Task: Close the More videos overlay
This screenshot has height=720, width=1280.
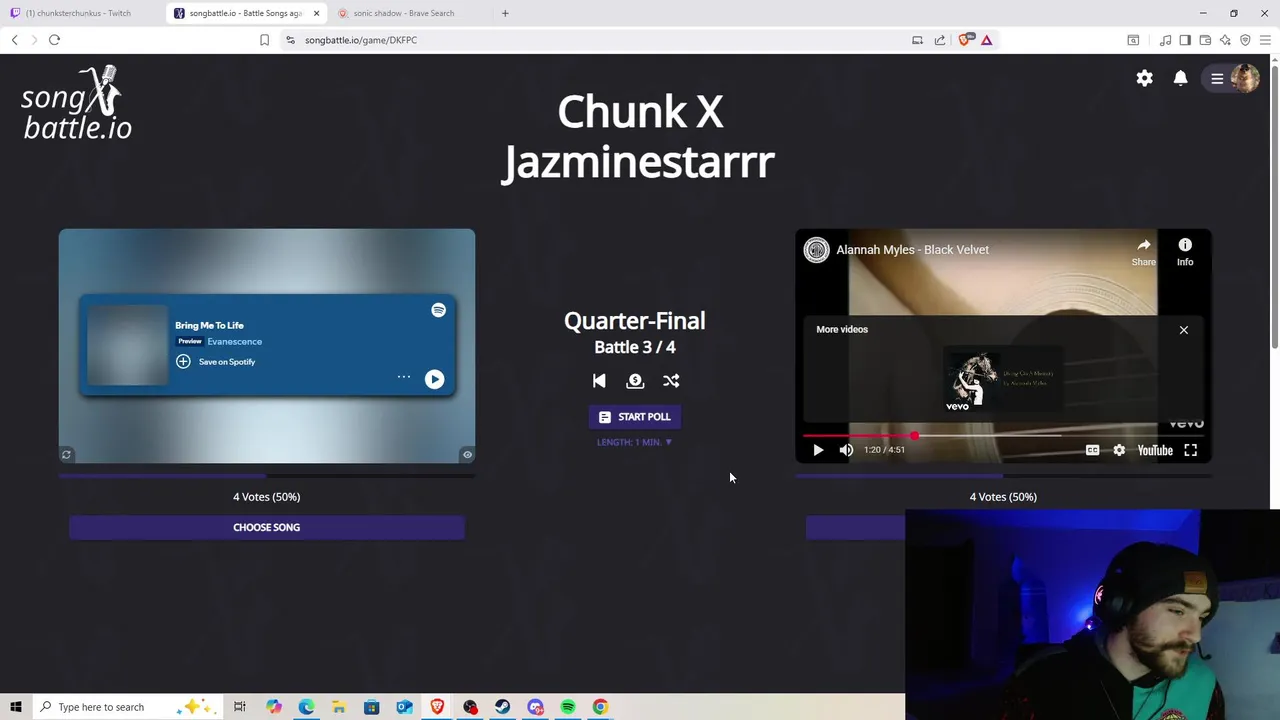Action: [1184, 330]
